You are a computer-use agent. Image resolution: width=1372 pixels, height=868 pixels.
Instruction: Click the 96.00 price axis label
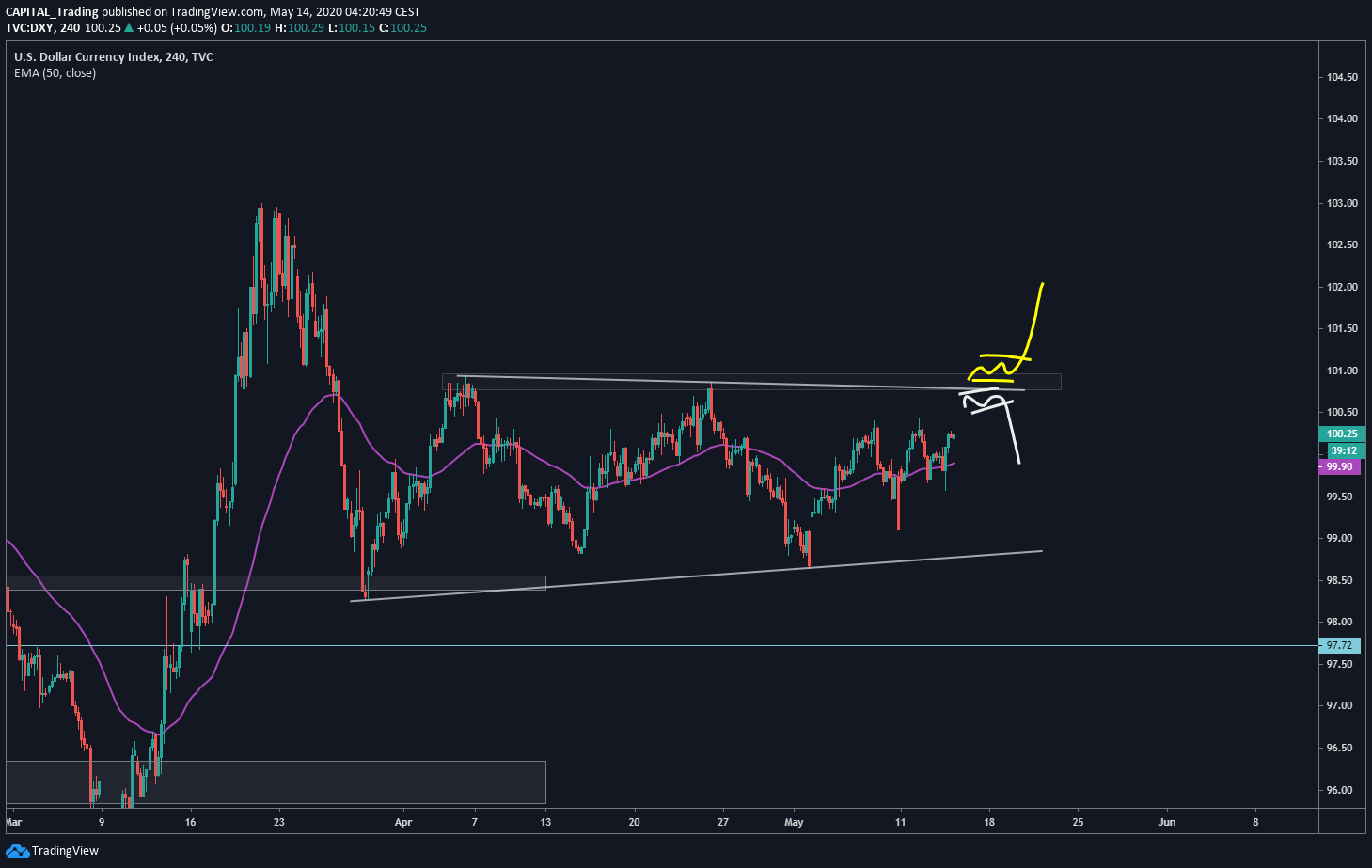pyautogui.click(x=1340, y=790)
